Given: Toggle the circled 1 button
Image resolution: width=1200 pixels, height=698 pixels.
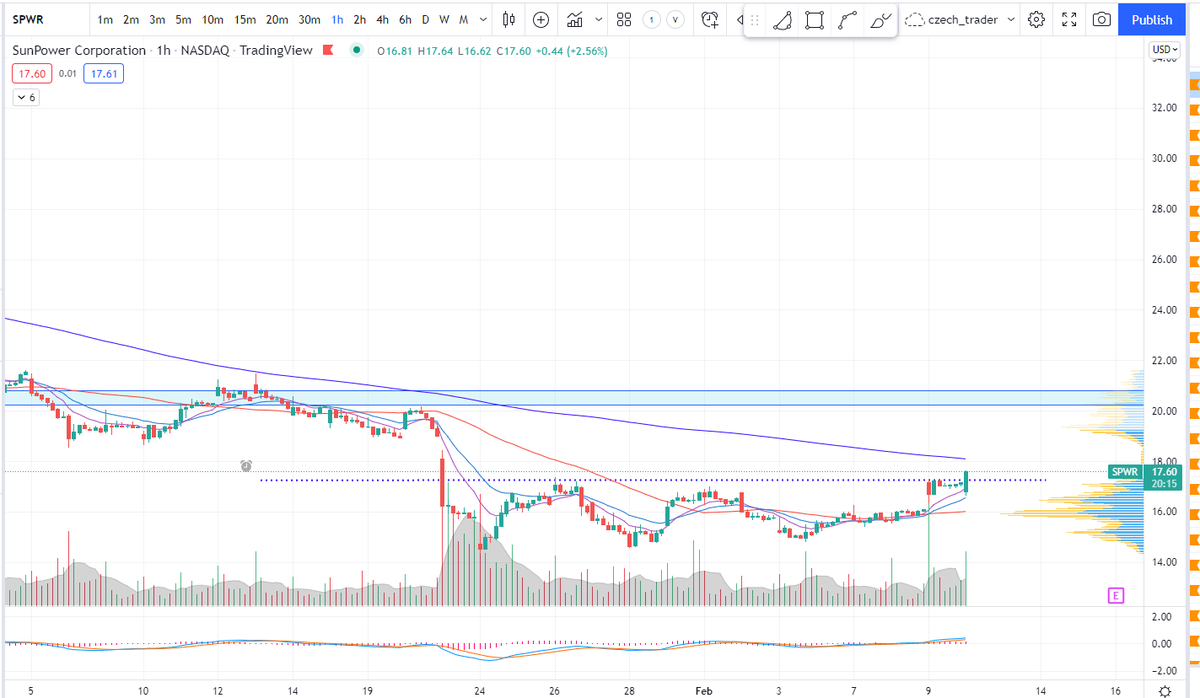Looking at the screenshot, I should tap(651, 19).
